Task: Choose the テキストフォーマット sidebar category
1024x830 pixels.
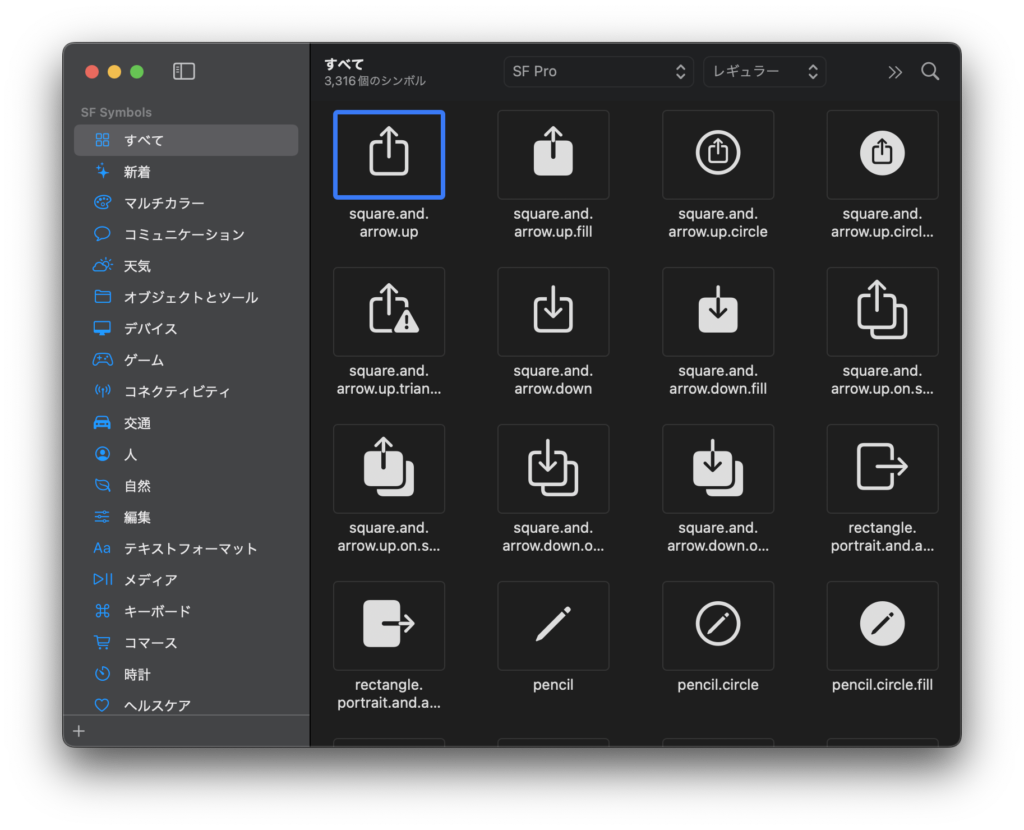Action: tap(186, 549)
